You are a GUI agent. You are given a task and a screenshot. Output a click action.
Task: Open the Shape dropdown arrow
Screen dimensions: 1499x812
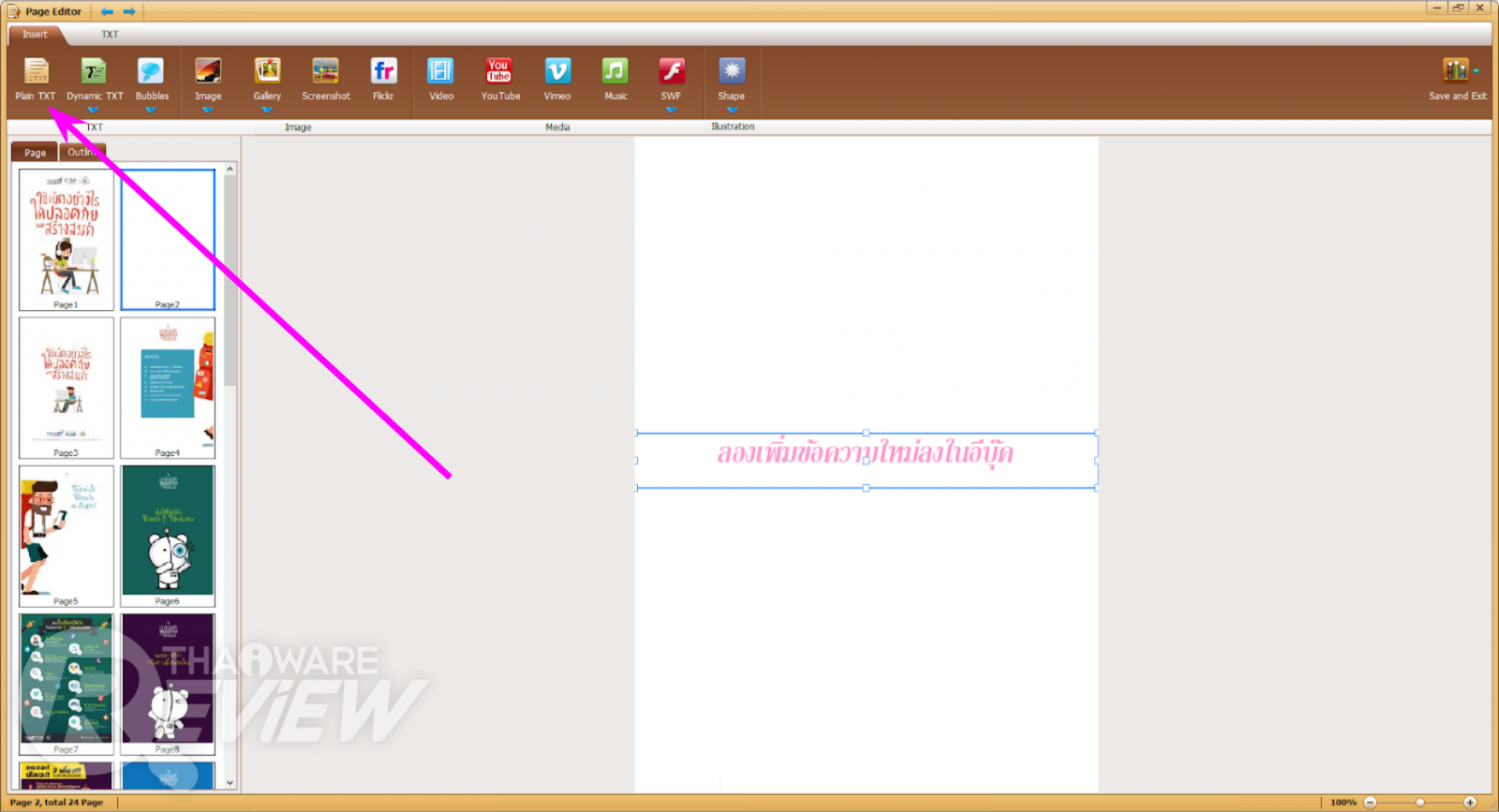click(732, 111)
